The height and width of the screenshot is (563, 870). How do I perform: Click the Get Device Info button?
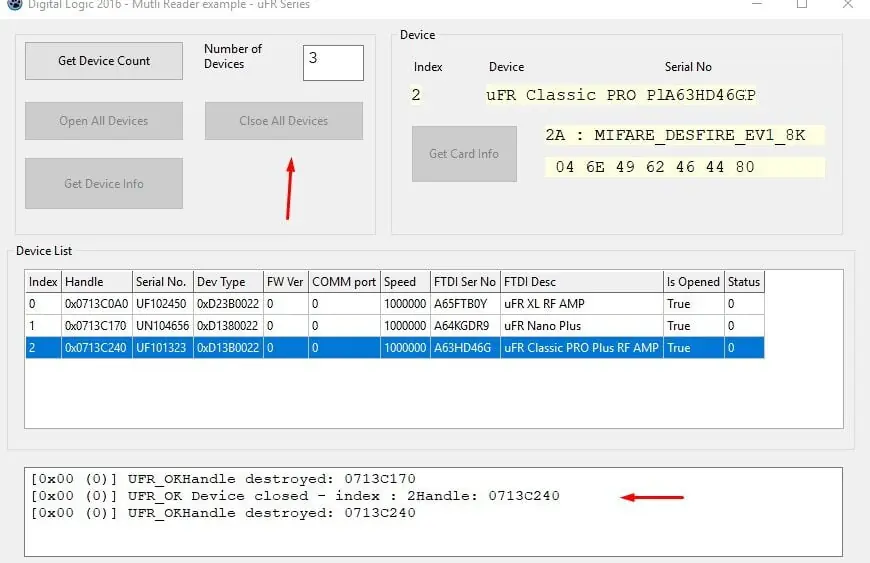click(104, 184)
